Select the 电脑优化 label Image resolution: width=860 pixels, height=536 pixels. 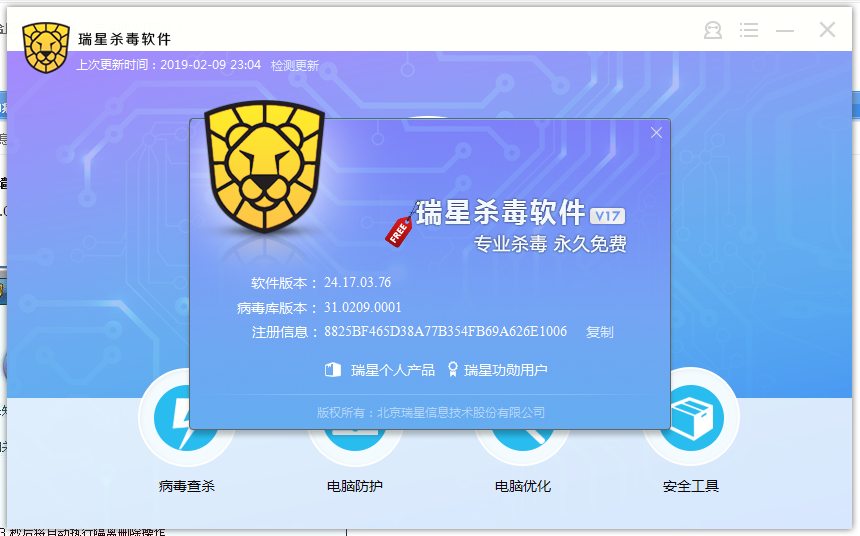(523, 486)
